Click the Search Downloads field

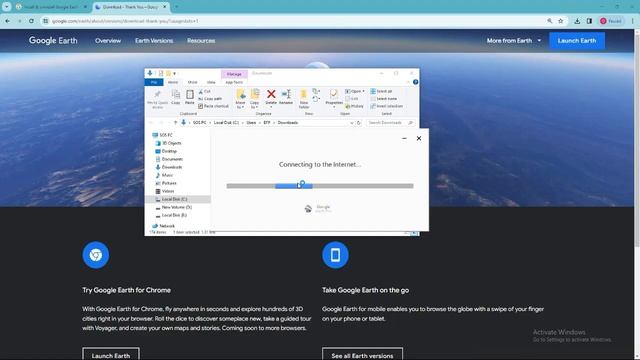(390, 123)
